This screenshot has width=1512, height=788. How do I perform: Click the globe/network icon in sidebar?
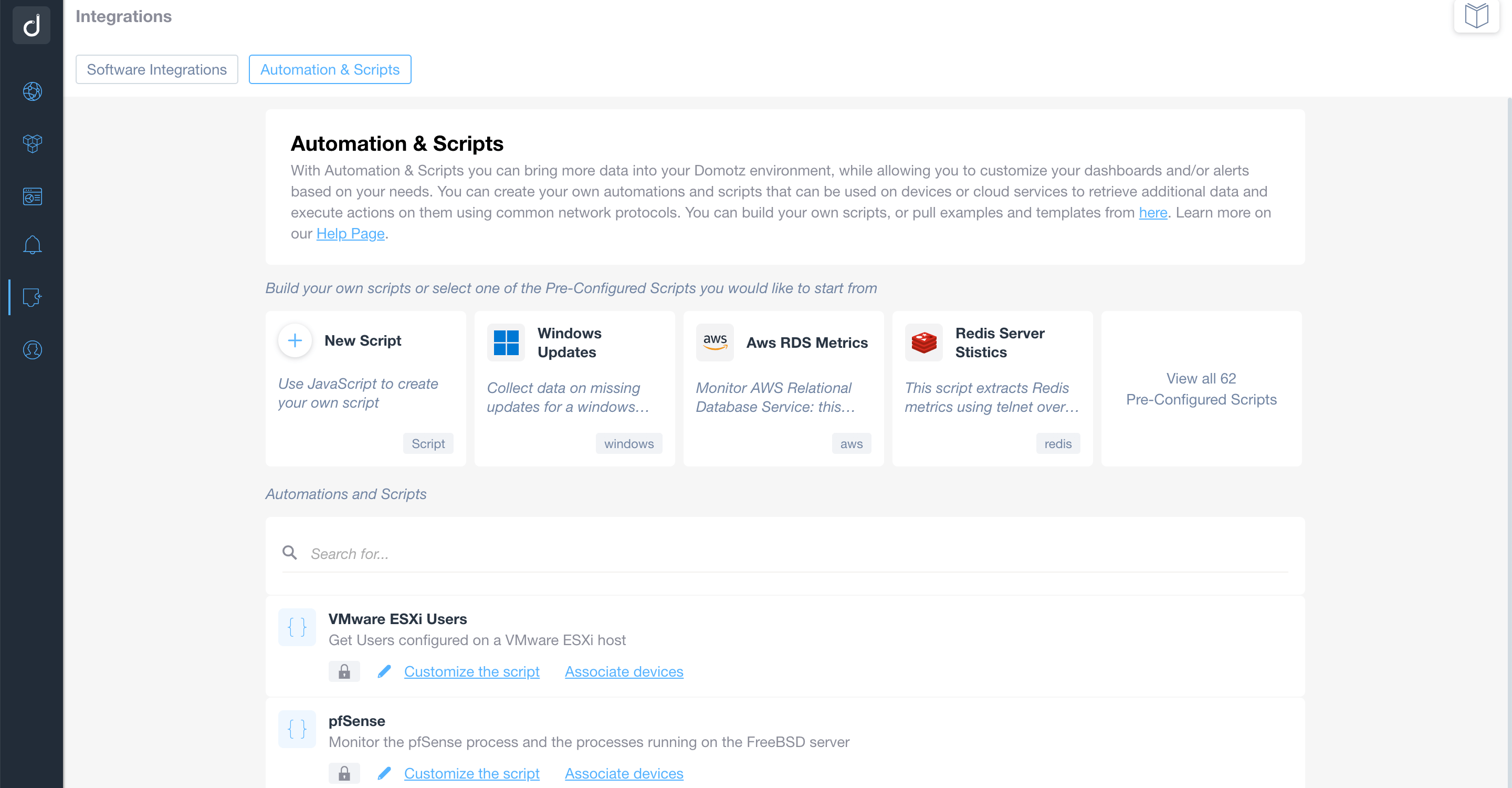pos(32,92)
